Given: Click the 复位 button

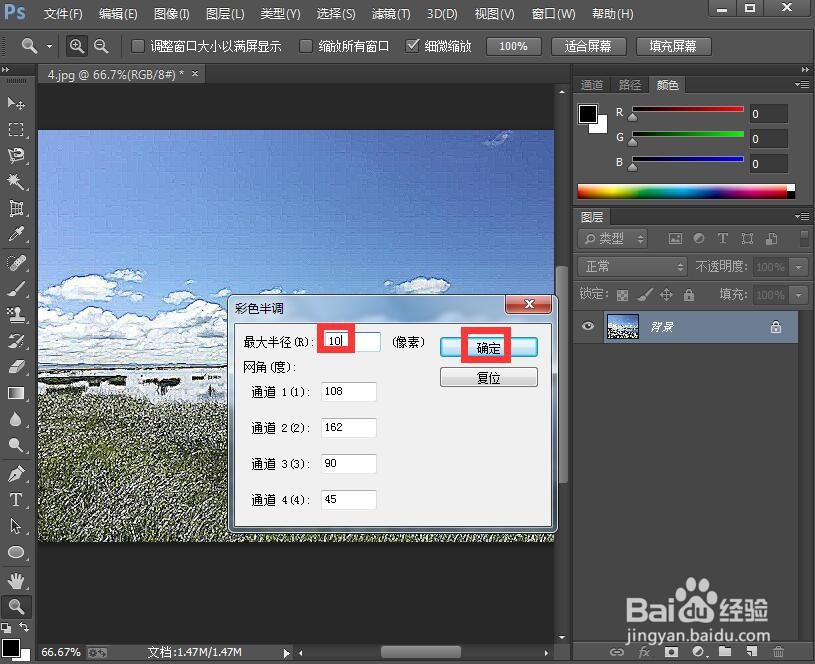Looking at the screenshot, I should (488, 377).
